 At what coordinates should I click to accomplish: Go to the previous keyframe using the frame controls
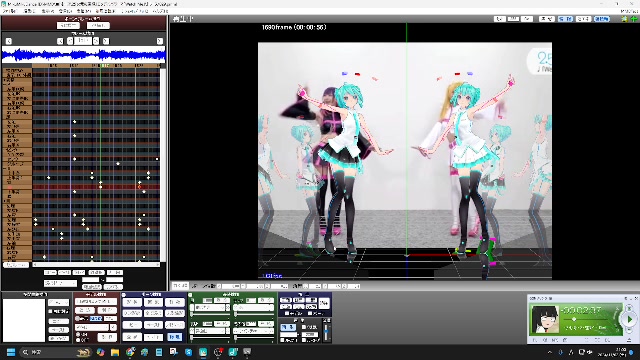(60, 41)
